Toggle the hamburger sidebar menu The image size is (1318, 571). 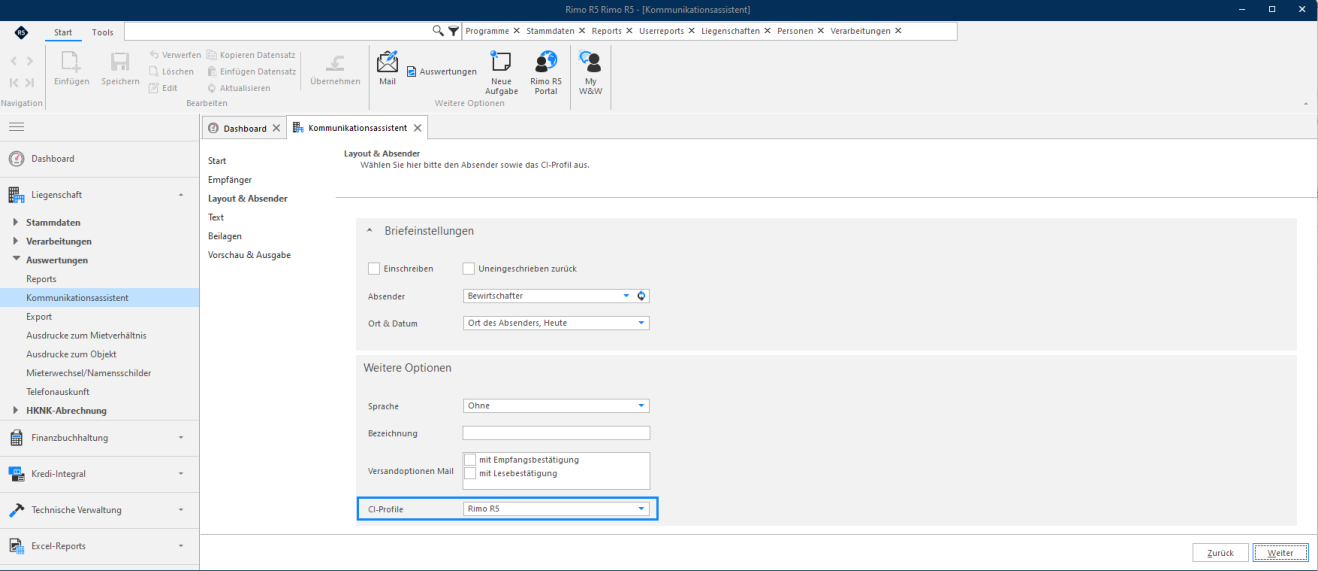coord(17,127)
